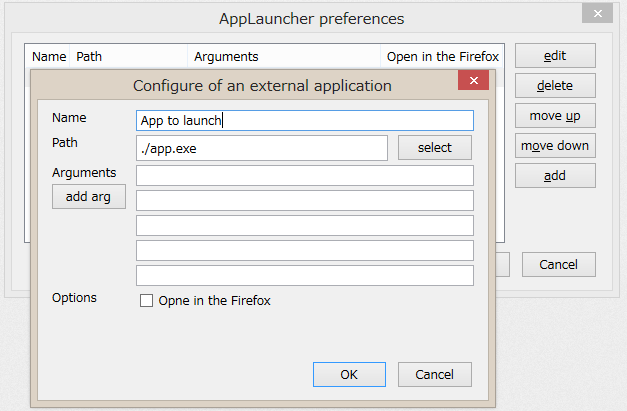This screenshot has width=627, height=411.
Task: Click the edit button in preferences
Action: (x=555, y=56)
